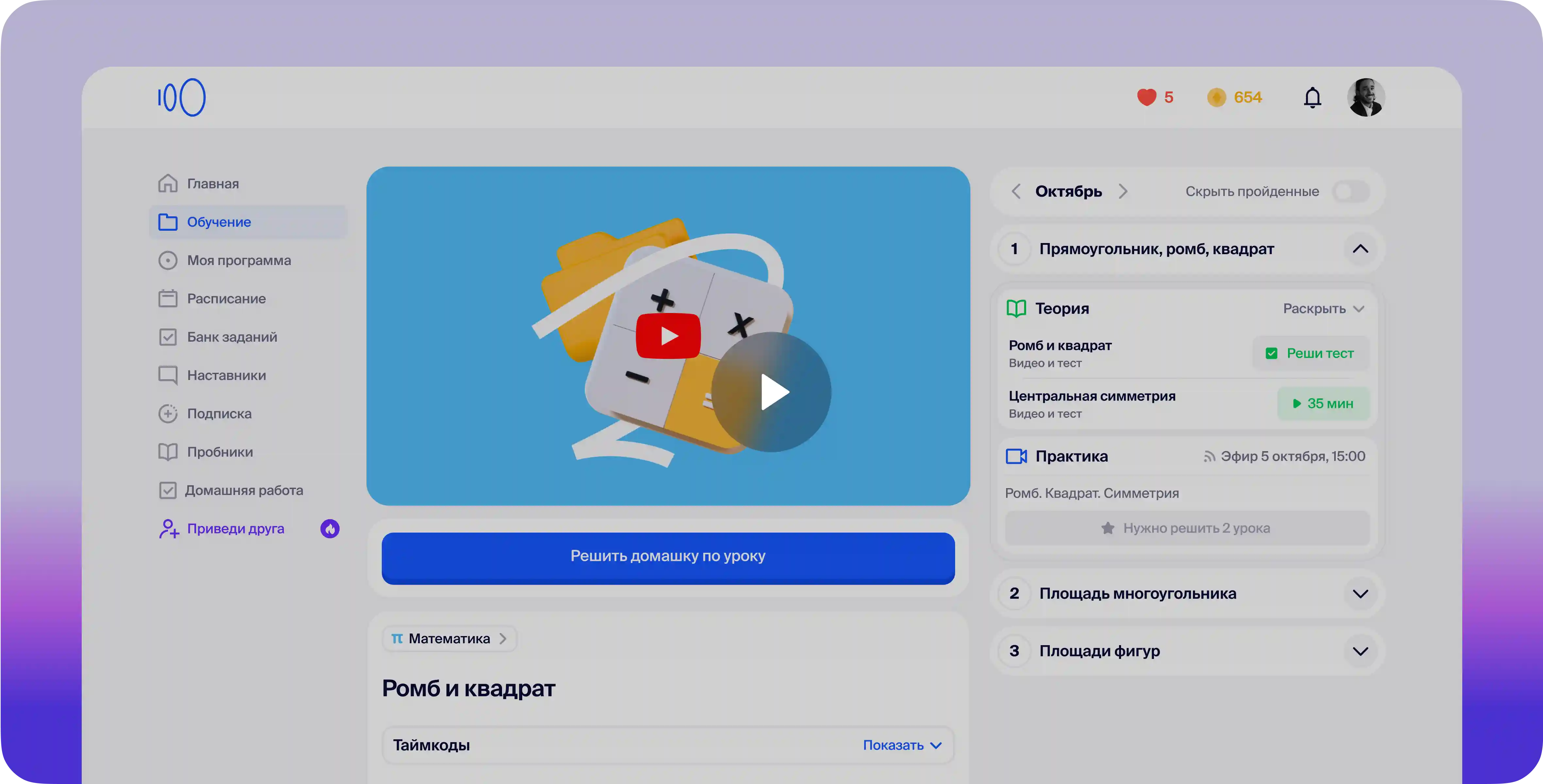The image size is (1543, 784).
Task: Collapse the Прямоугольник, ромб, квадрат section
Action: tap(1360, 249)
